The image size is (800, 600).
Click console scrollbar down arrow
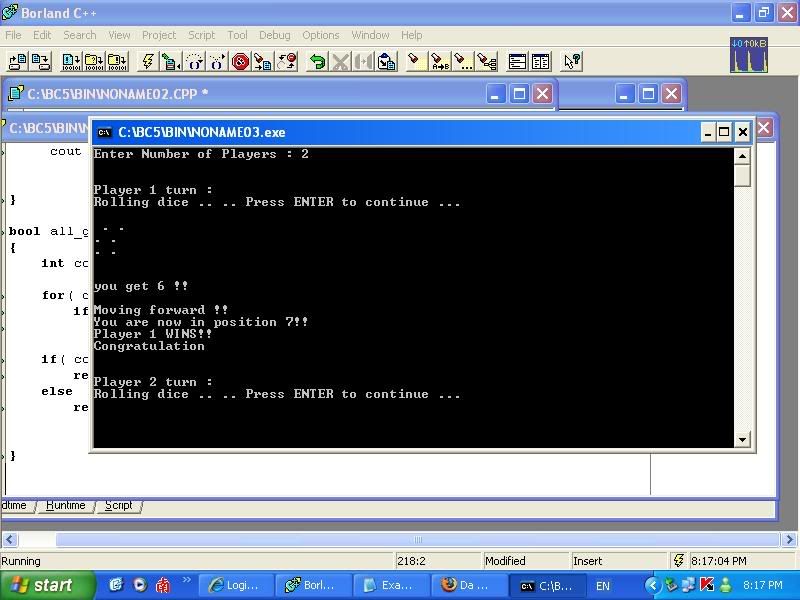[742, 439]
